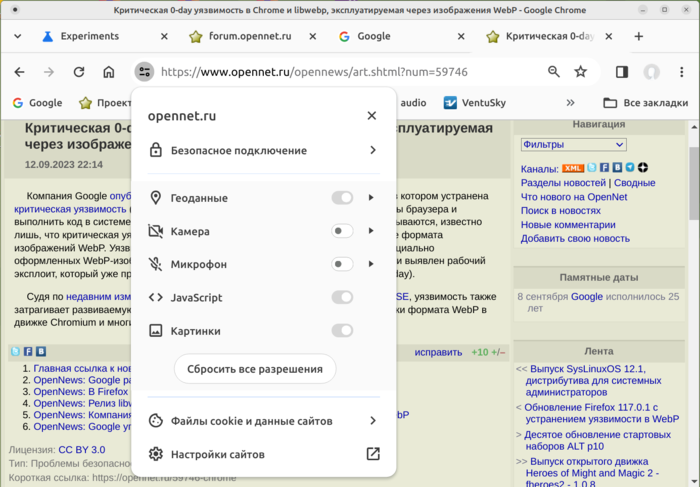Open the audio bookmark
Viewport: 700px width, 487px height.
(x=413, y=103)
